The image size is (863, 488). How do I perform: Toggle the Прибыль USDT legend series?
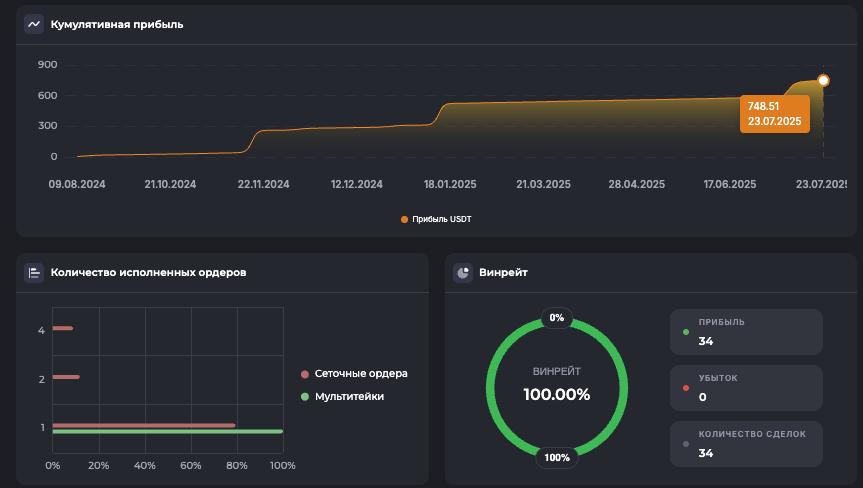click(x=435, y=219)
